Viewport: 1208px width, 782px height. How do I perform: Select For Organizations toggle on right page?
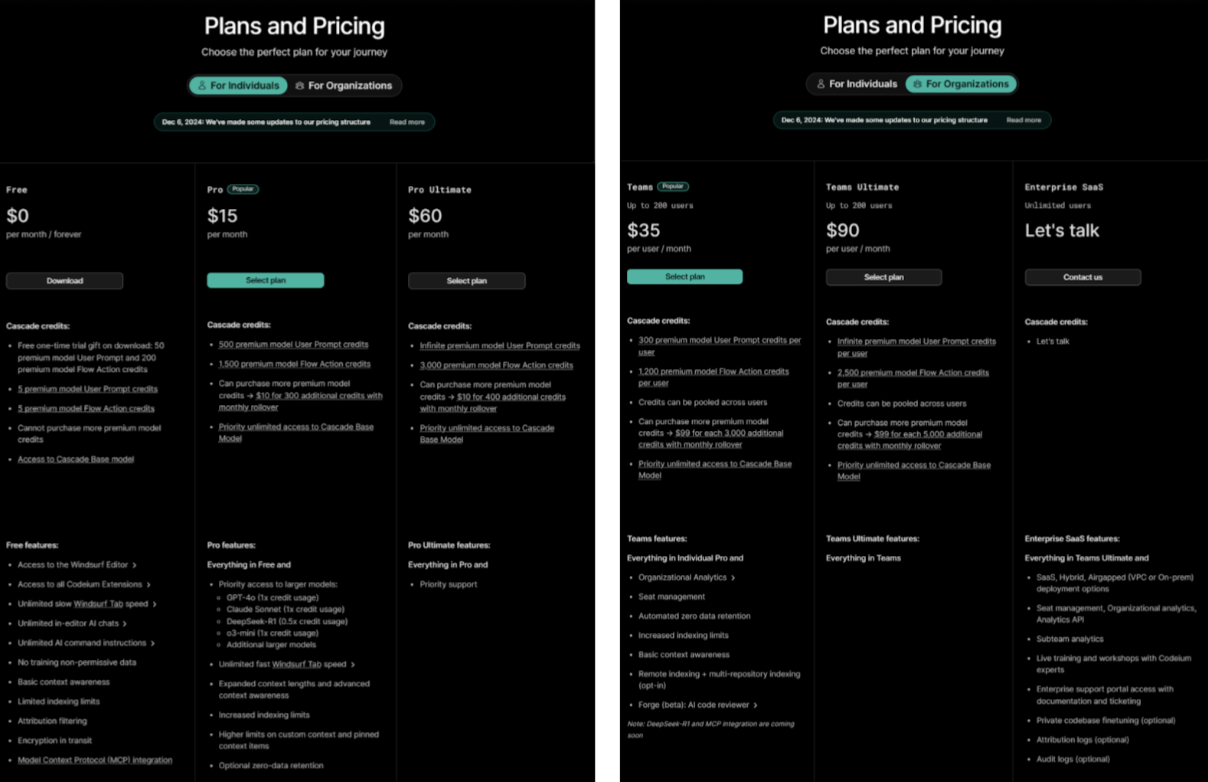[x=961, y=84]
